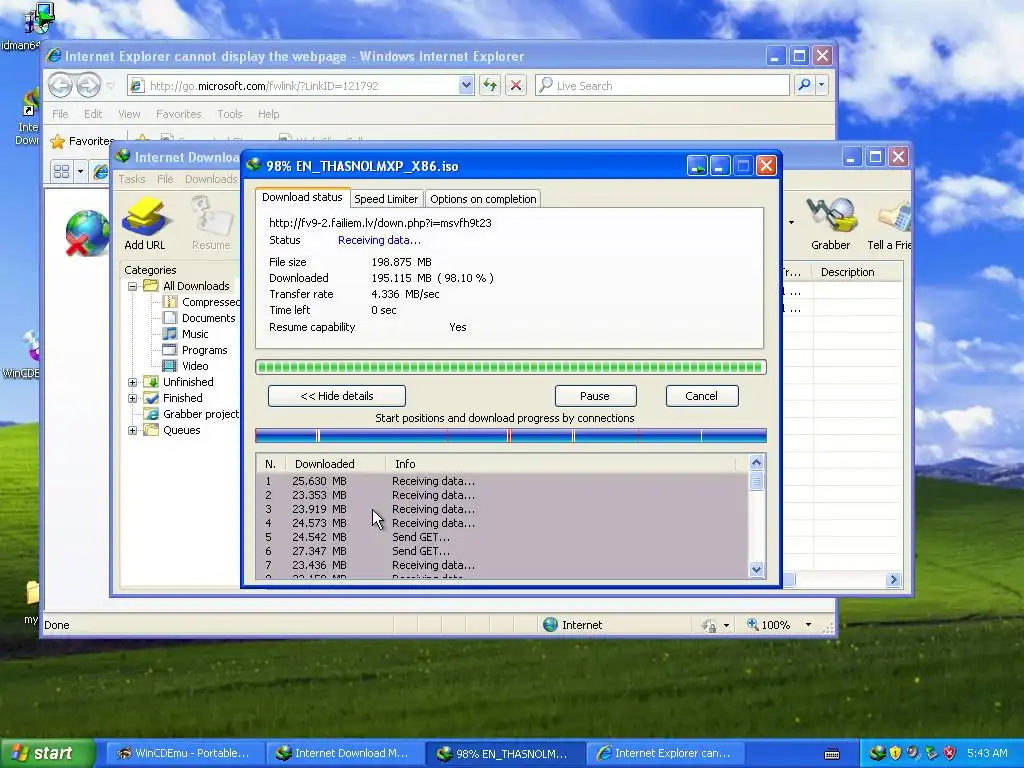Select connection row 1 with 25.630 MB
Image resolution: width=1024 pixels, height=768 pixels.
(502, 481)
